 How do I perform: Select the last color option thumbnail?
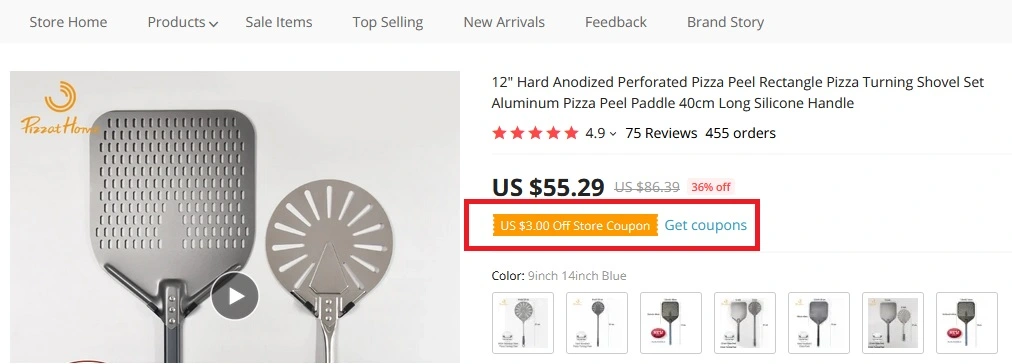click(x=967, y=323)
